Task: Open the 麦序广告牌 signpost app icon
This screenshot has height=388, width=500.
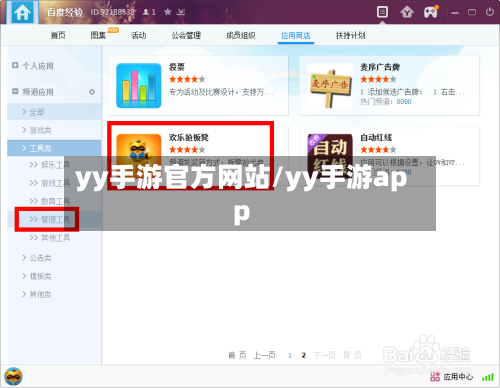Action: pos(330,85)
